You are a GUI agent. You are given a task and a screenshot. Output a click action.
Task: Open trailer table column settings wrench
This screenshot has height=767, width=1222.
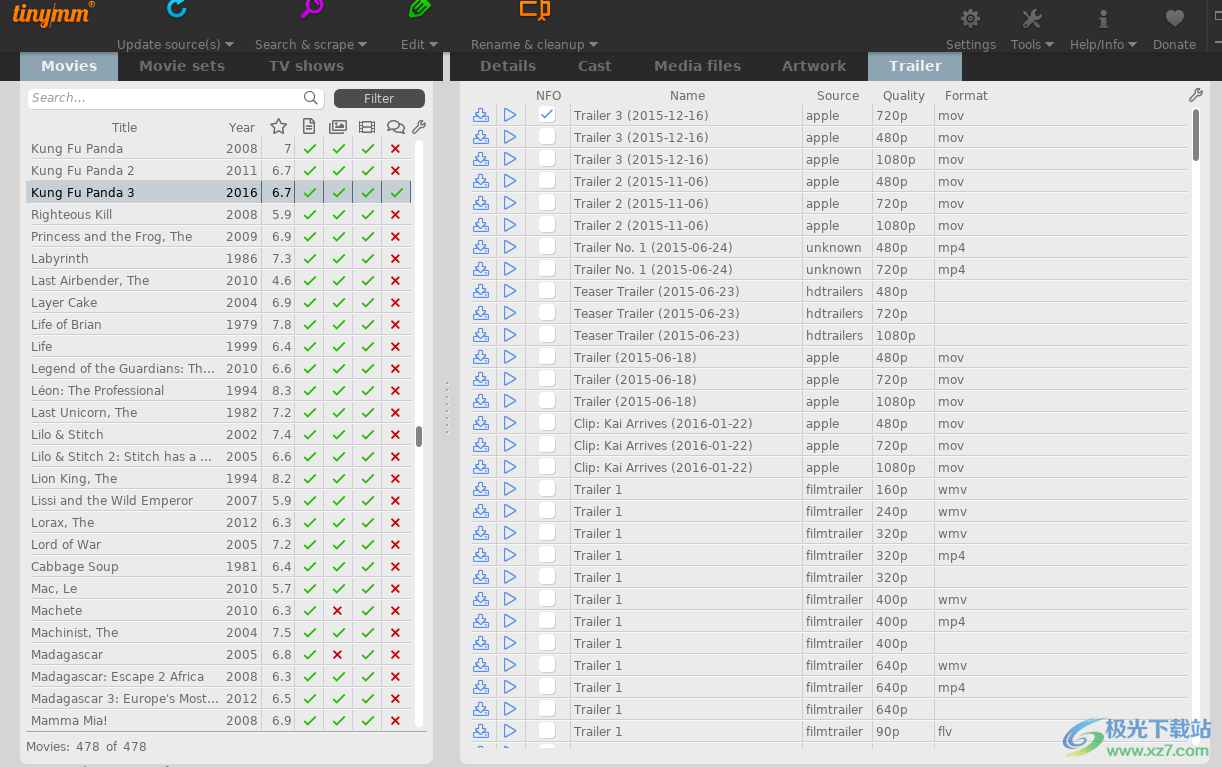point(1196,95)
